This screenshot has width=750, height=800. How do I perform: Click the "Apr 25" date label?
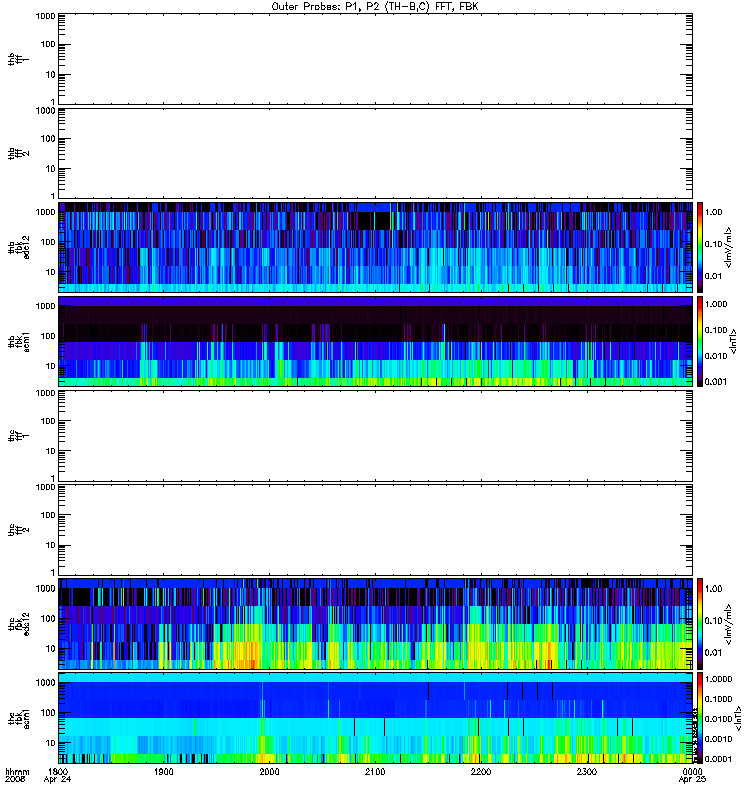[x=692, y=780]
